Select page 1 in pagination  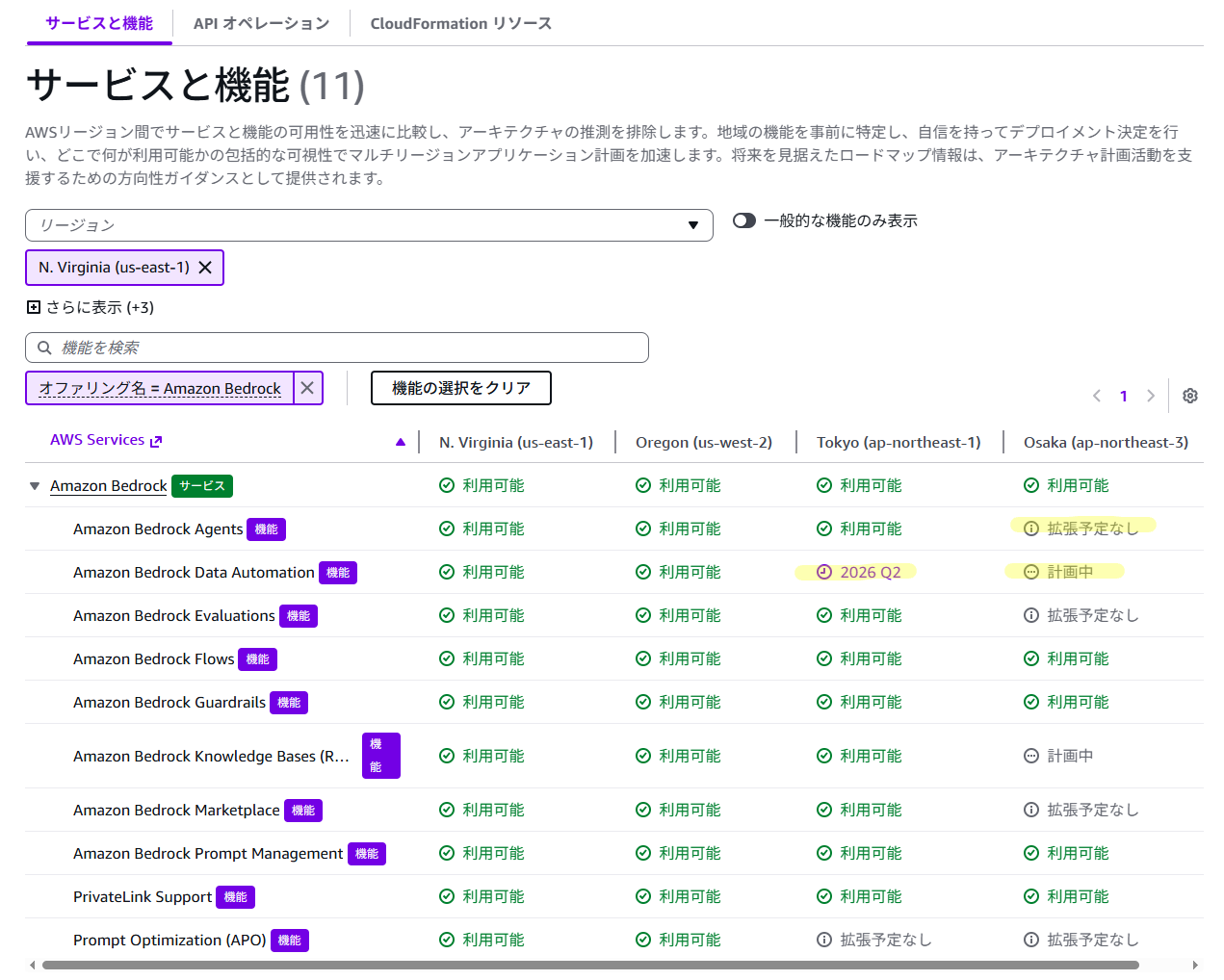coord(1124,396)
